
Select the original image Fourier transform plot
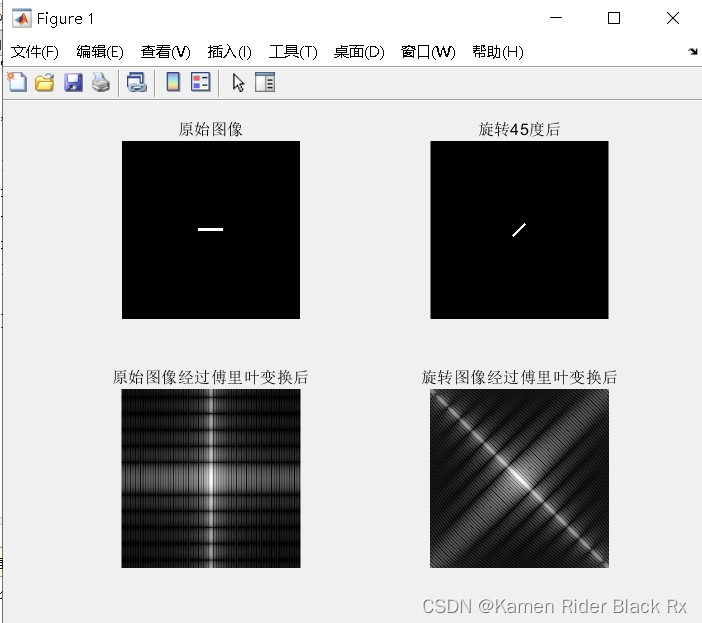tap(211, 478)
